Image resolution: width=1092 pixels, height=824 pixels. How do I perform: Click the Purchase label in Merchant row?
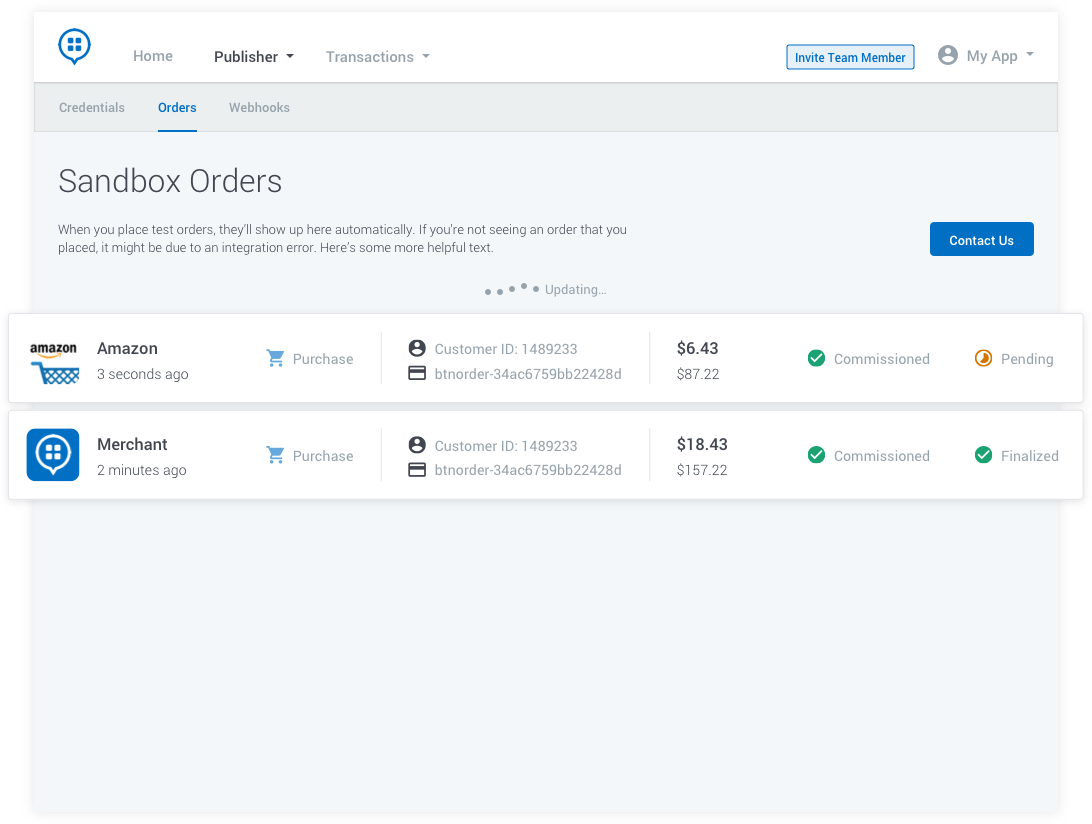click(x=323, y=456)
